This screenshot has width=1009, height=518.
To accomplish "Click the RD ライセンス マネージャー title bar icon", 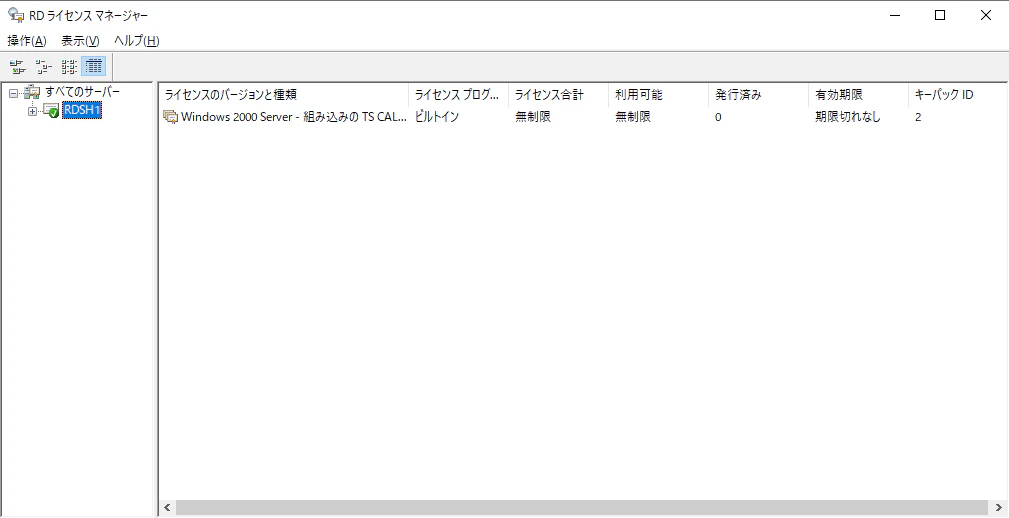I will pyautogui.click(x=16, y=15).
